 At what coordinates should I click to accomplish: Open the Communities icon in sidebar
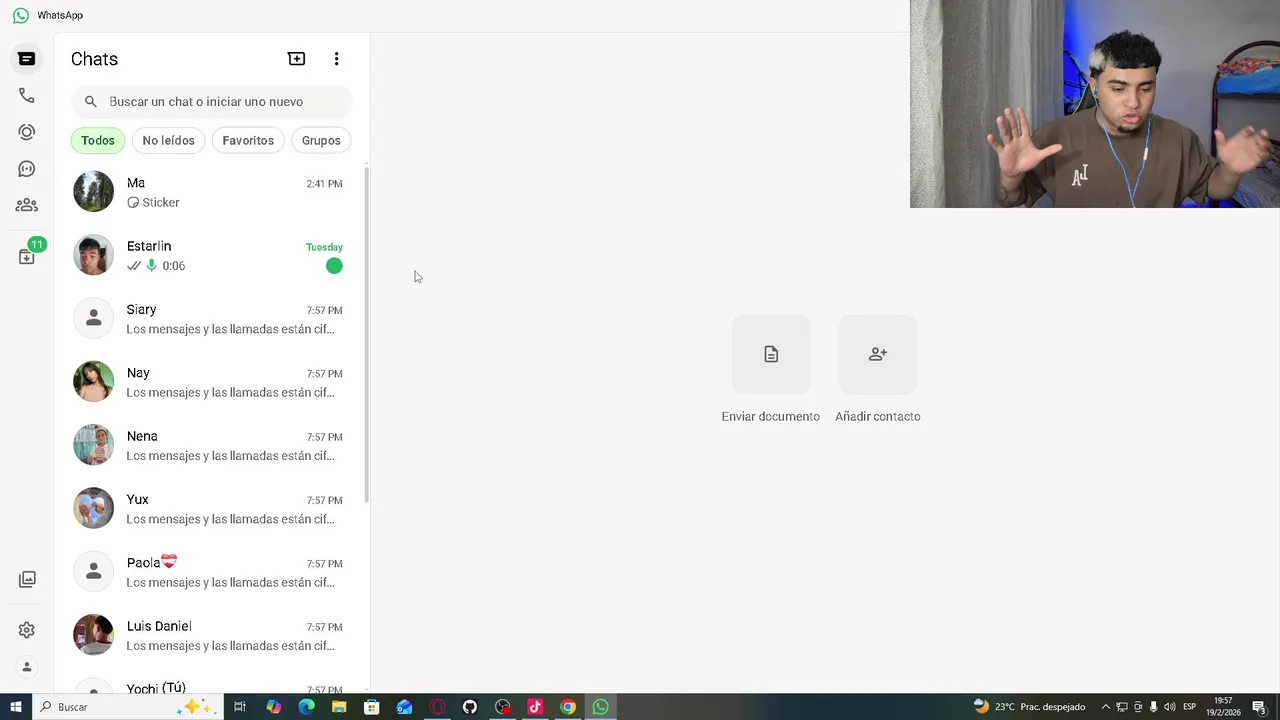pyautogui.click(x=27, y=205)
